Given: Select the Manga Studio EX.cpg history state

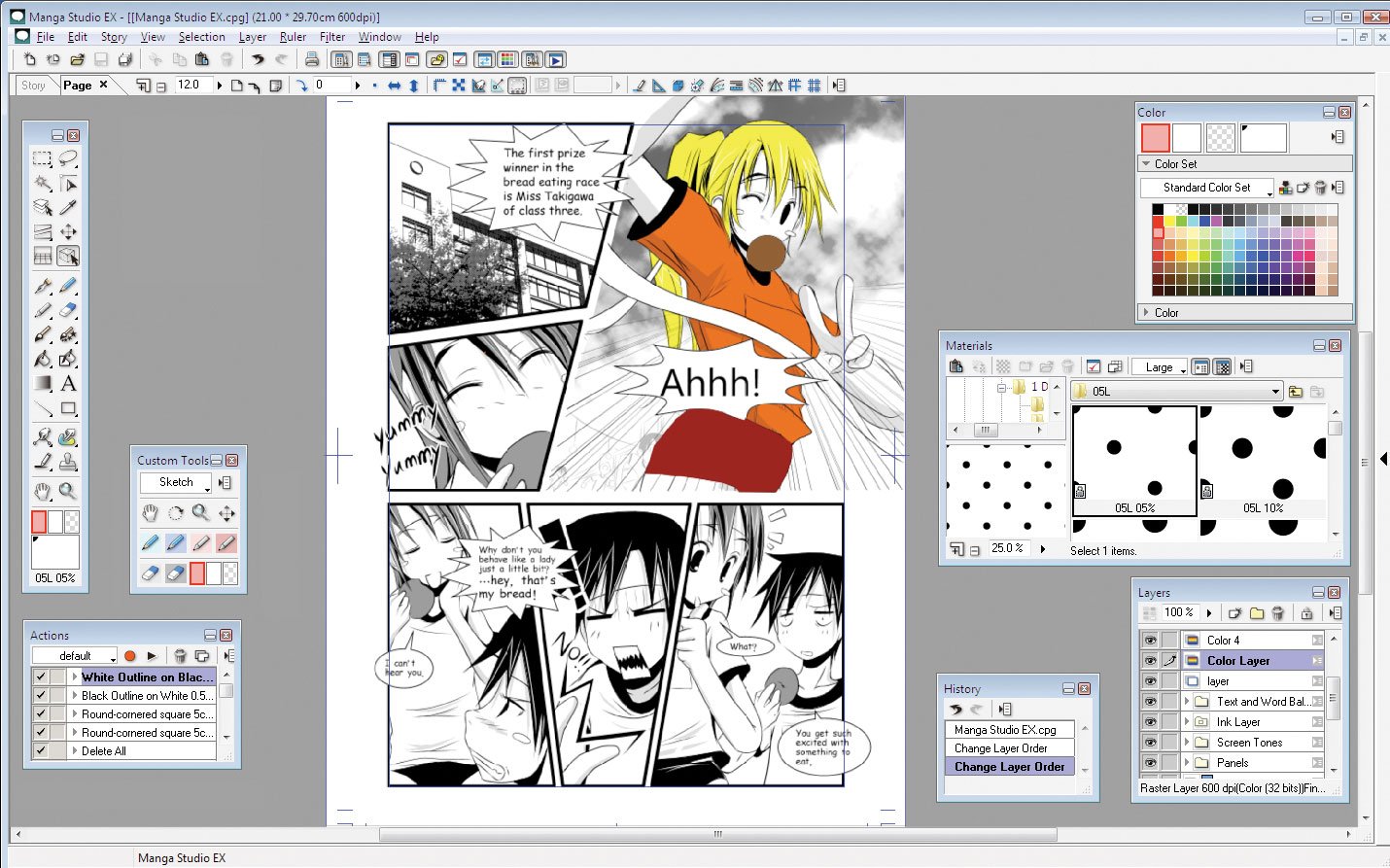Looking at the screenshot, I should point(1005,730).
